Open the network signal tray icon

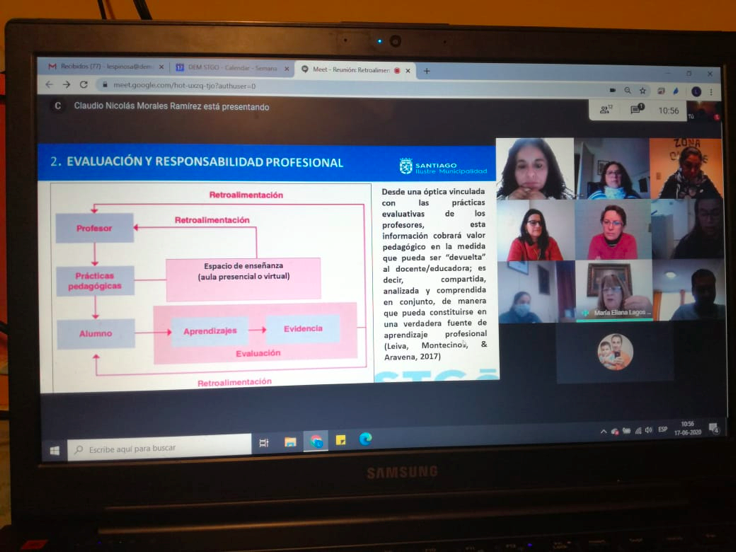[638, 430]
